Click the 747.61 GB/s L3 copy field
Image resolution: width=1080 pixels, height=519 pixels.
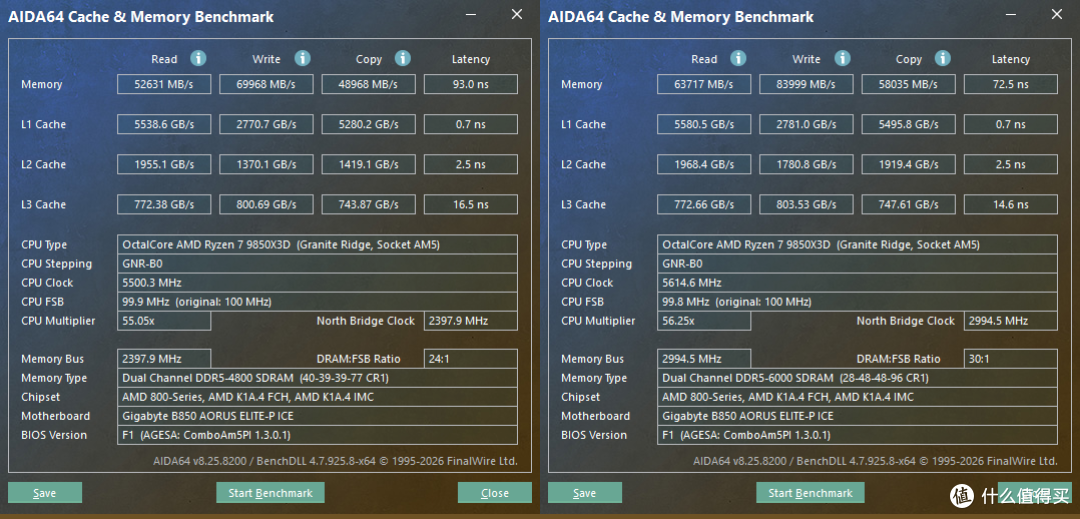point(908,204)
